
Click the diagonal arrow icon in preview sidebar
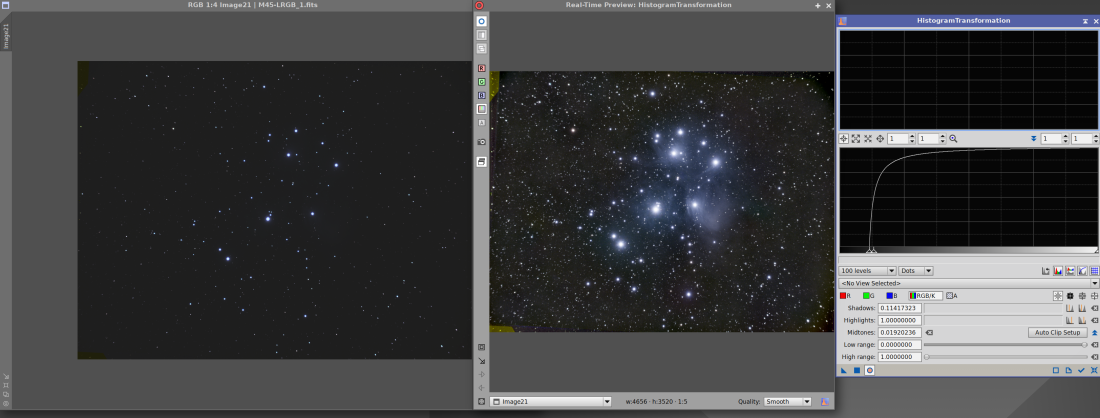[481, 360]
